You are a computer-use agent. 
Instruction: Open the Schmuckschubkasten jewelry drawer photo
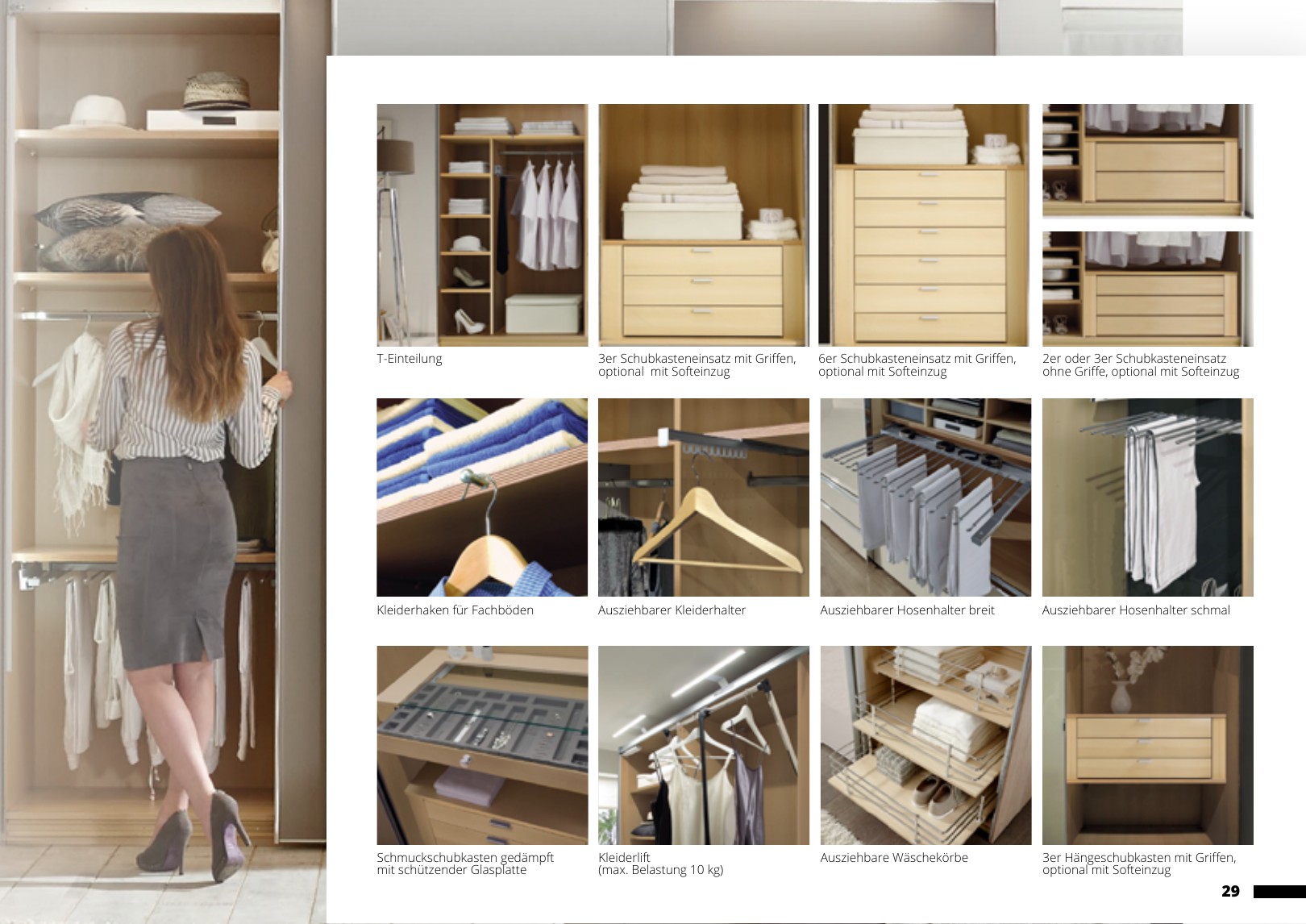click(x=482, y=745)
